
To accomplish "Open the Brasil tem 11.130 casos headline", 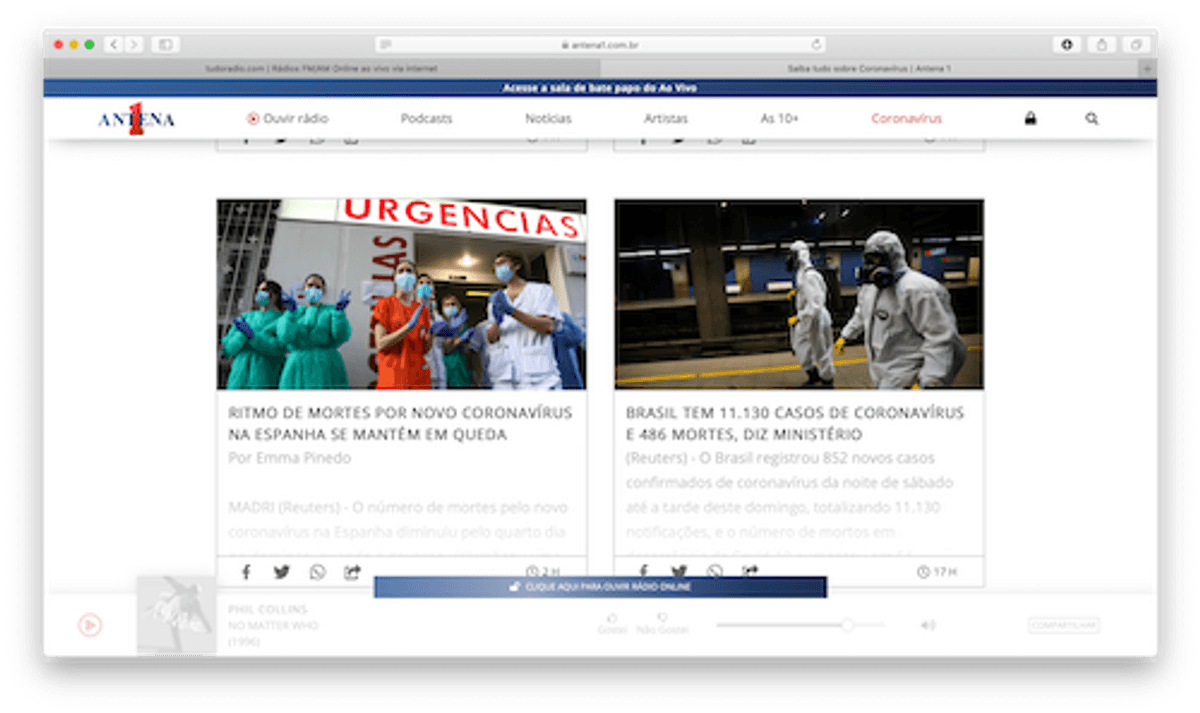I will pos(795,424).
